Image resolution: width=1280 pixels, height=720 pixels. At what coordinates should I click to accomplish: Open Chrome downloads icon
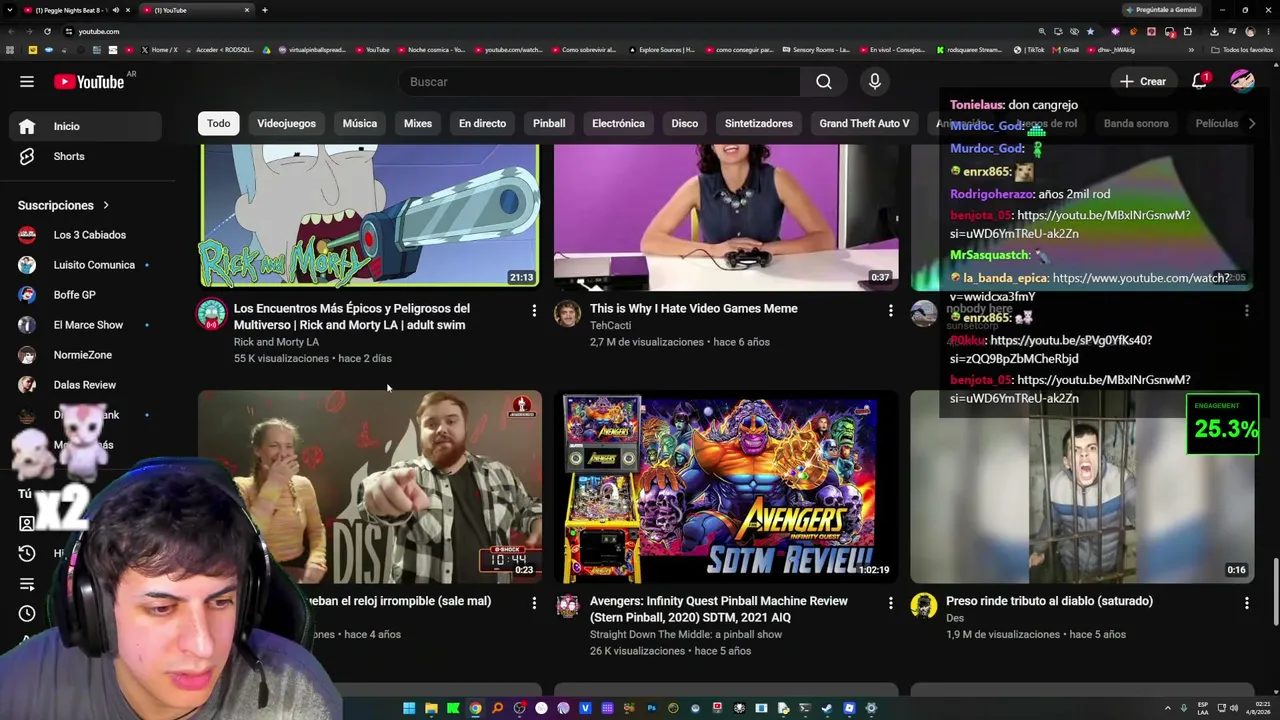[1214, 31]
